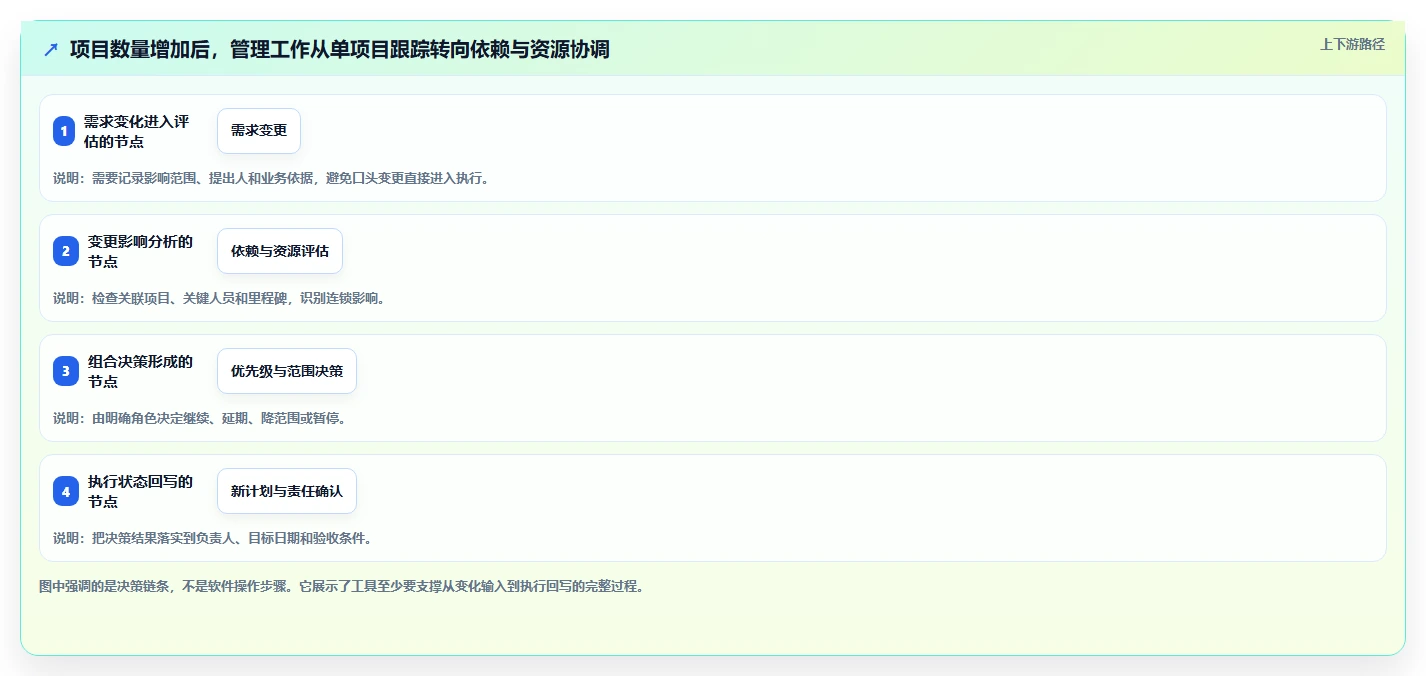Click description about 避免口头变更直接进入执行
The image size is (1426, 676).
(x=271, y=178)
